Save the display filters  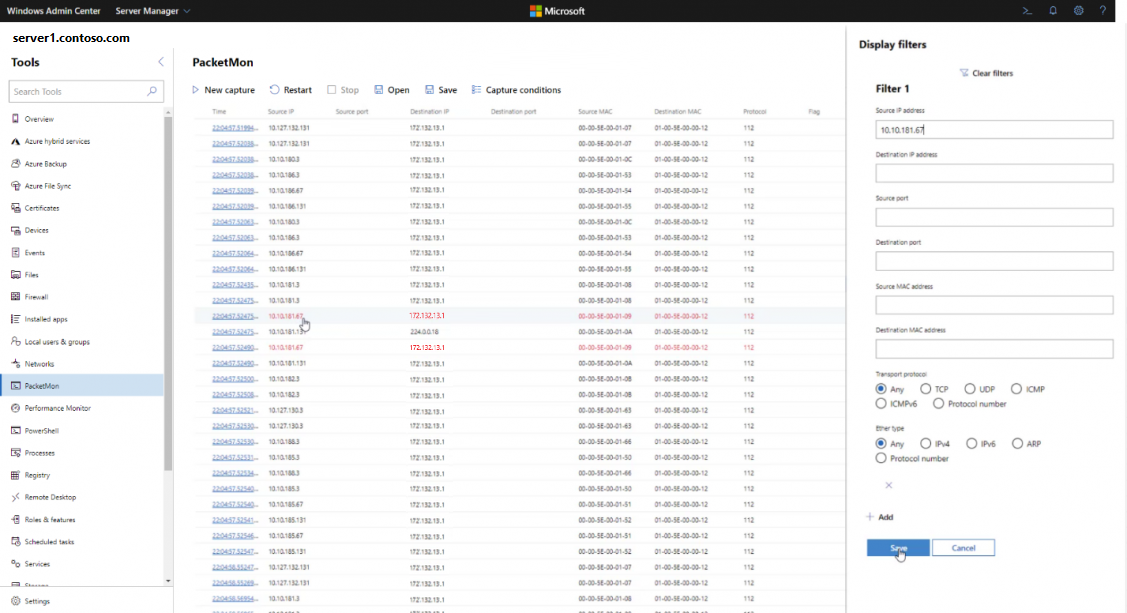coord(898,548)
